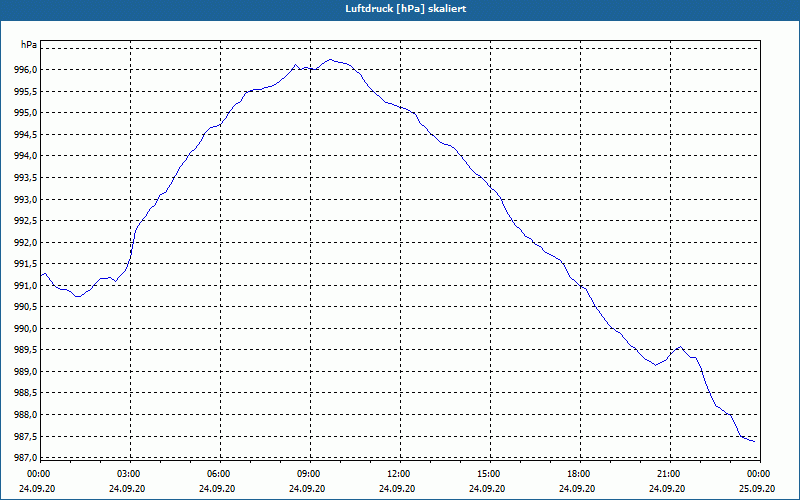Click the "00:00" time label of 25.09.20

(x=759, y=474)
